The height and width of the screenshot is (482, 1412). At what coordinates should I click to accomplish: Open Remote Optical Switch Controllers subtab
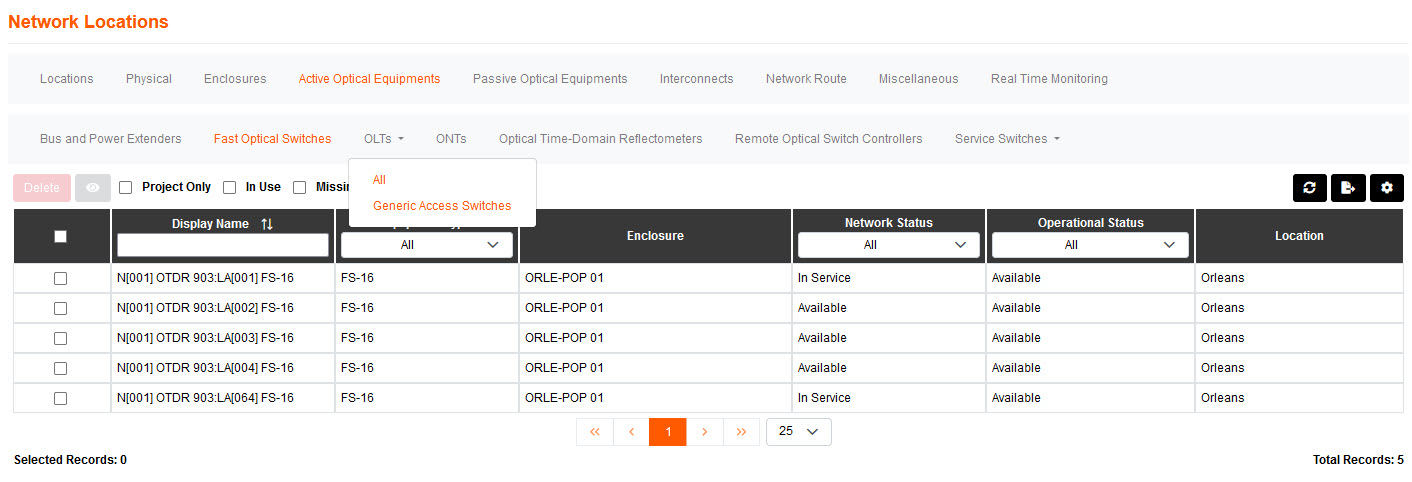[829, 139]
